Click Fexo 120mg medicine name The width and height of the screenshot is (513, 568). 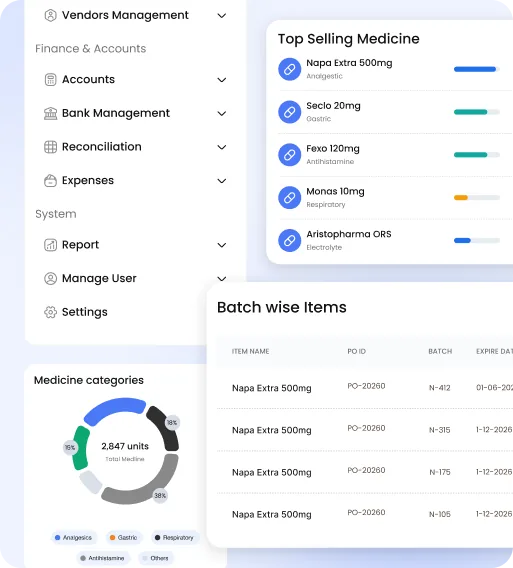333,149
